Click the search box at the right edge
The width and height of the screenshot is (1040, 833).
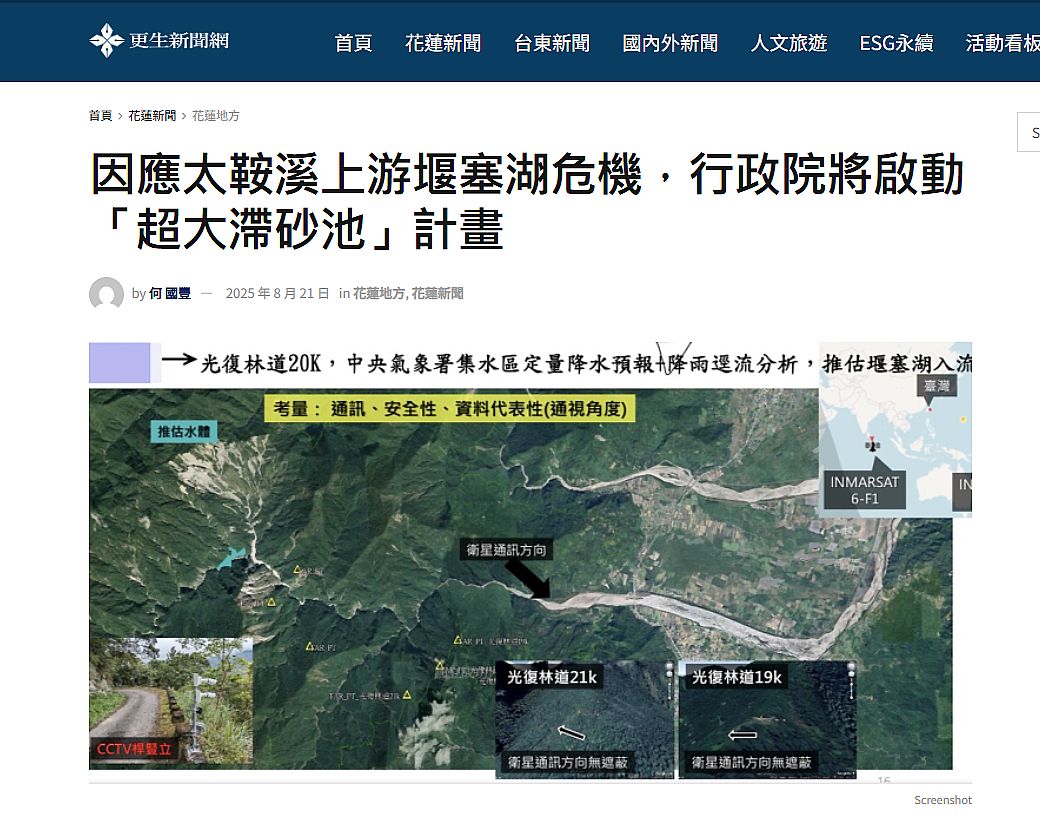click(1029, 133)
